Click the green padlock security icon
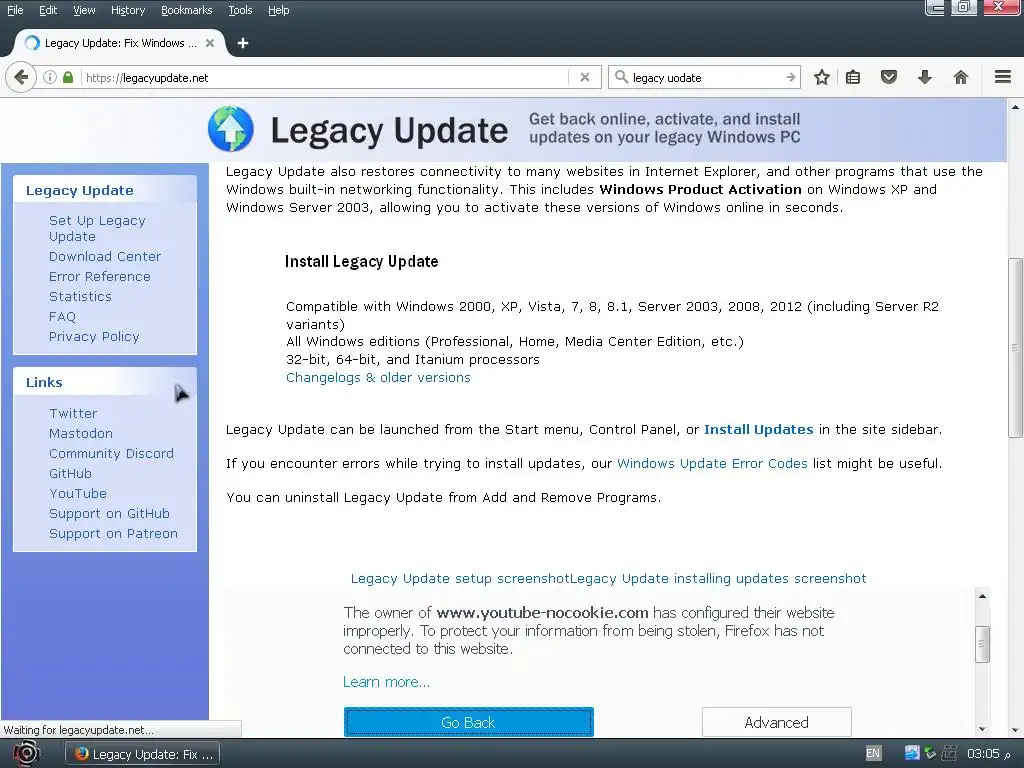The width and height of the screenshot is (1024, 768). tap(68, 77)
